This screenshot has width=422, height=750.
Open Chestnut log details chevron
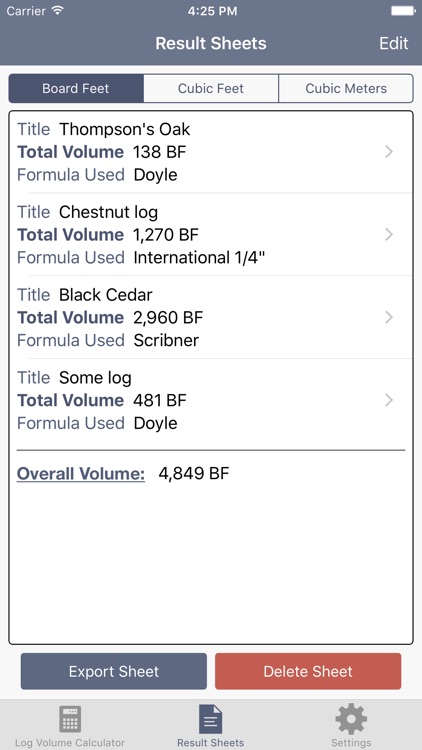point(389,234)
